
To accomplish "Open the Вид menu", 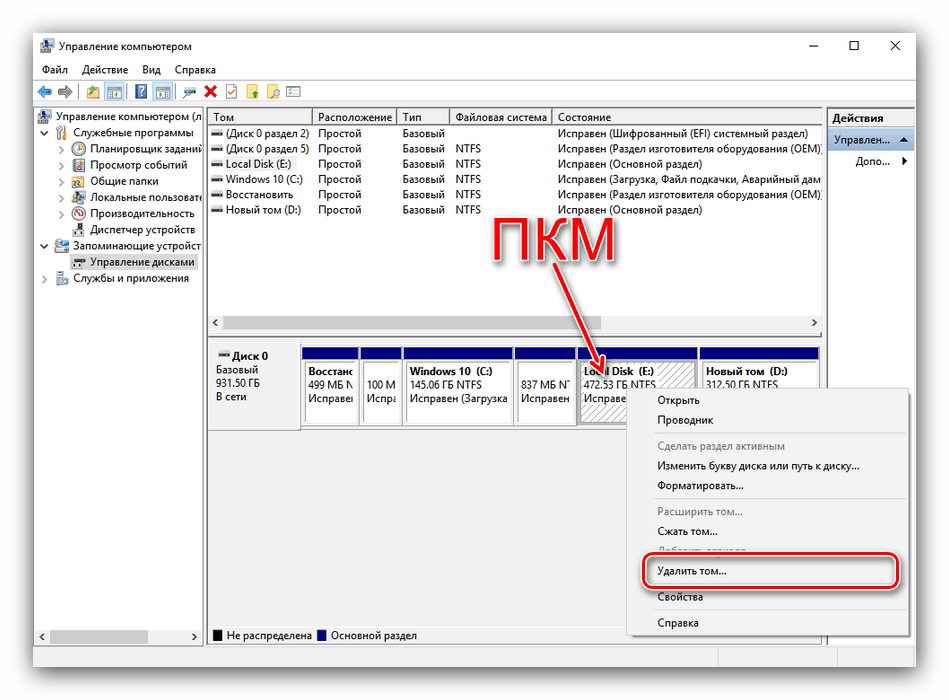I will [x=151, y=70].
